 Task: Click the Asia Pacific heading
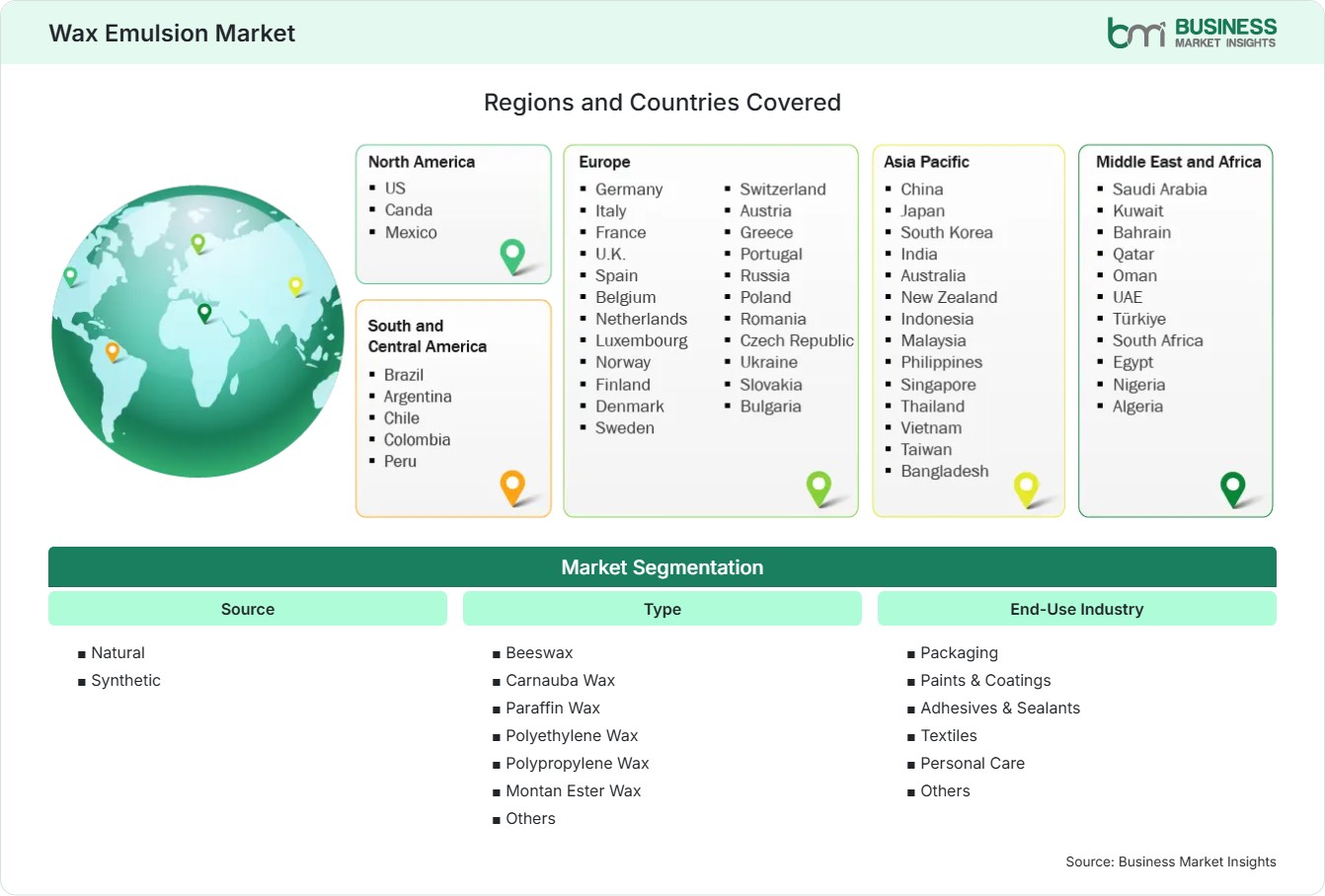(926, 162)
